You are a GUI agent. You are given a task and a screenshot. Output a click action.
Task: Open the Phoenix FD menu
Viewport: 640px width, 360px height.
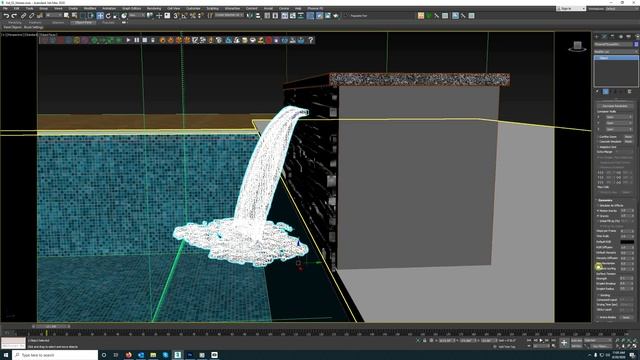pos(315,9)
